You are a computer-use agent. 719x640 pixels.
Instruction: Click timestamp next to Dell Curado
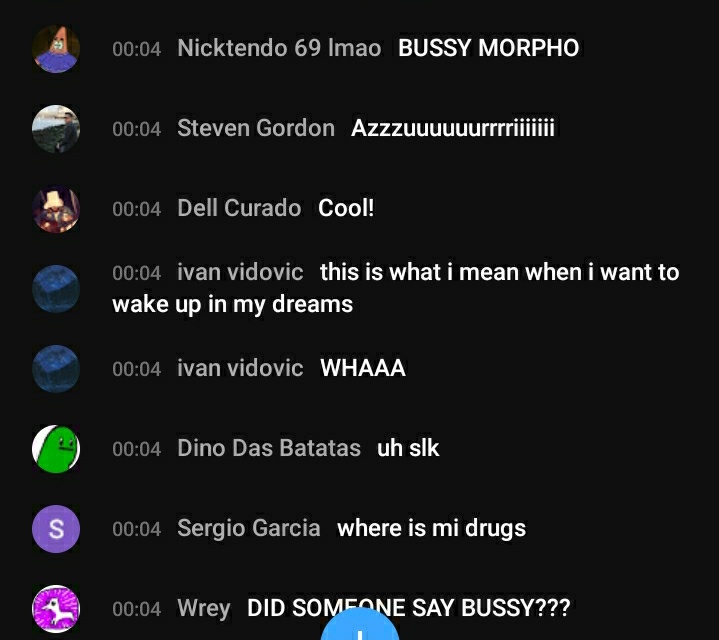137,209
